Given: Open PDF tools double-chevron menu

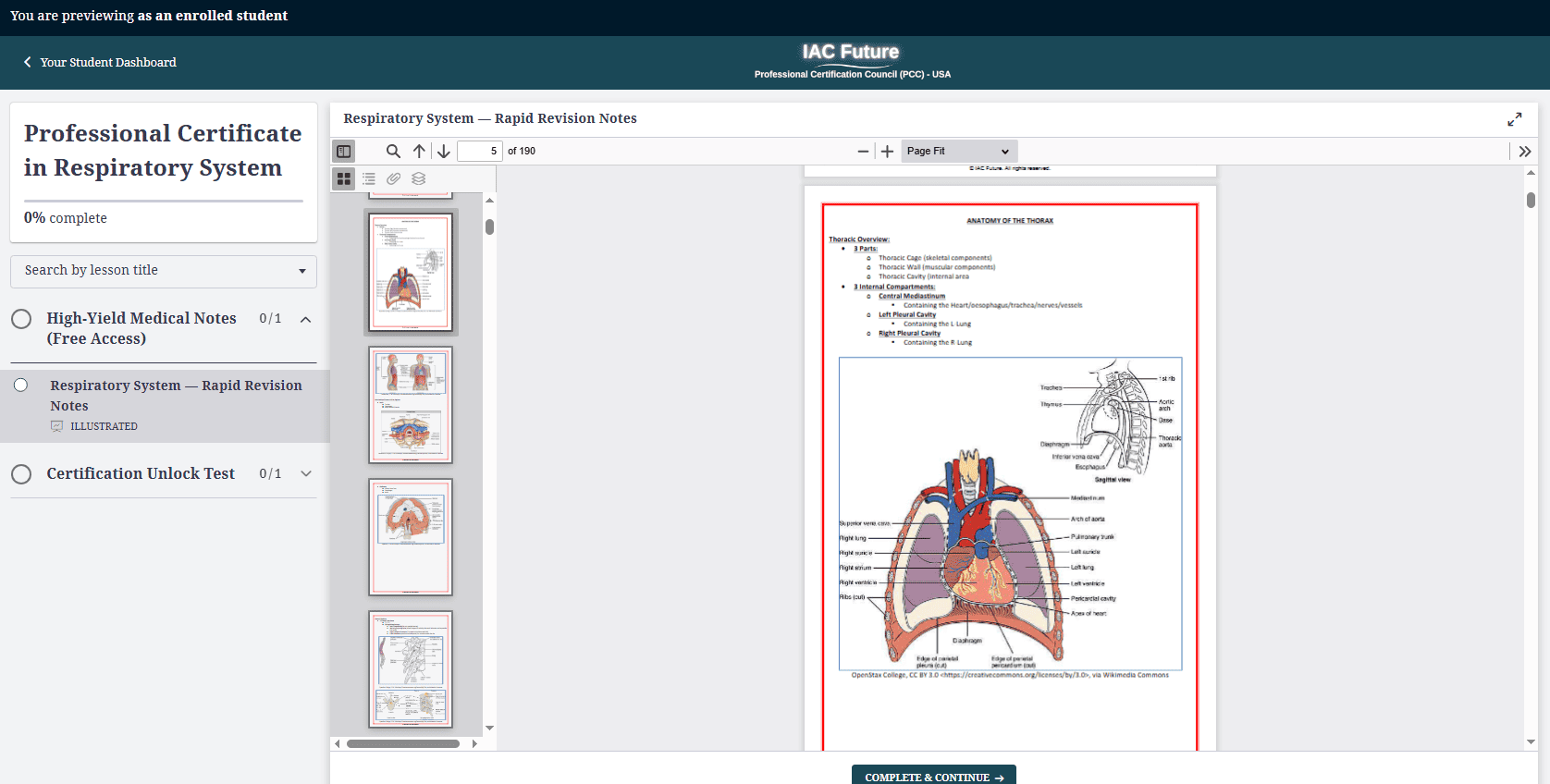Looking at the screenshot, I should [x=1525, y=151].
